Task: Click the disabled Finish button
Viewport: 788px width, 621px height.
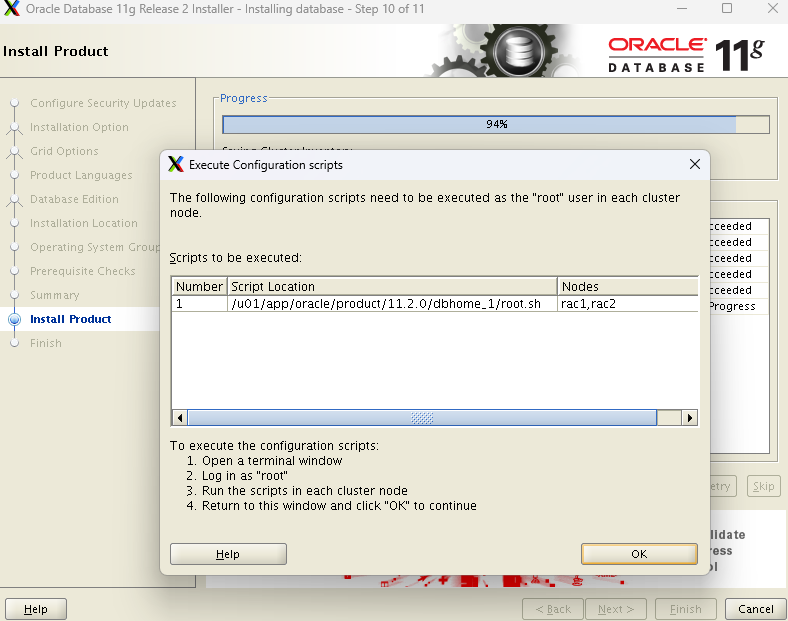Action: [685, 609]
